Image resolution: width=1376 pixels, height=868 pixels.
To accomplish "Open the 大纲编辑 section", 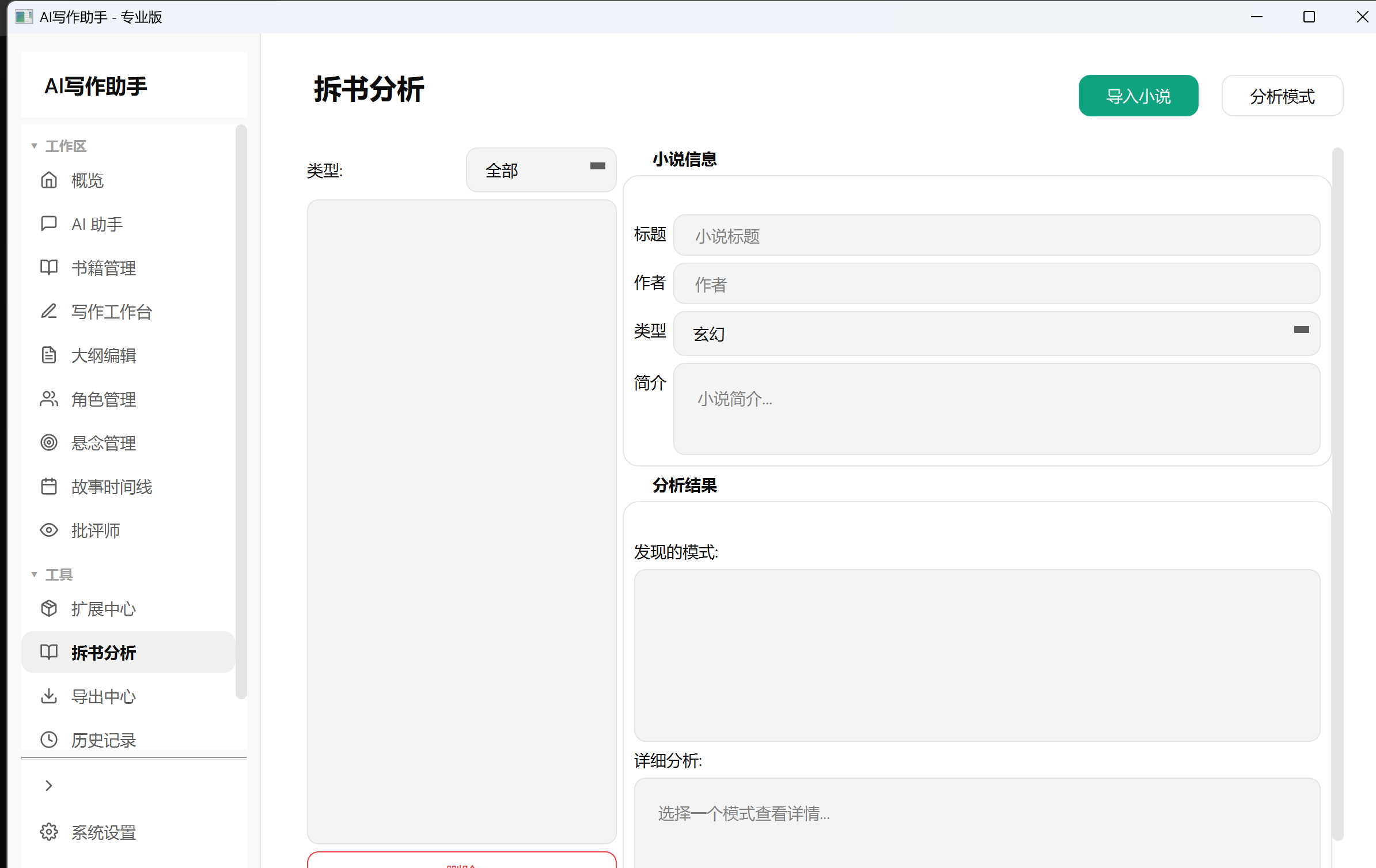I will tap(128, 355).
